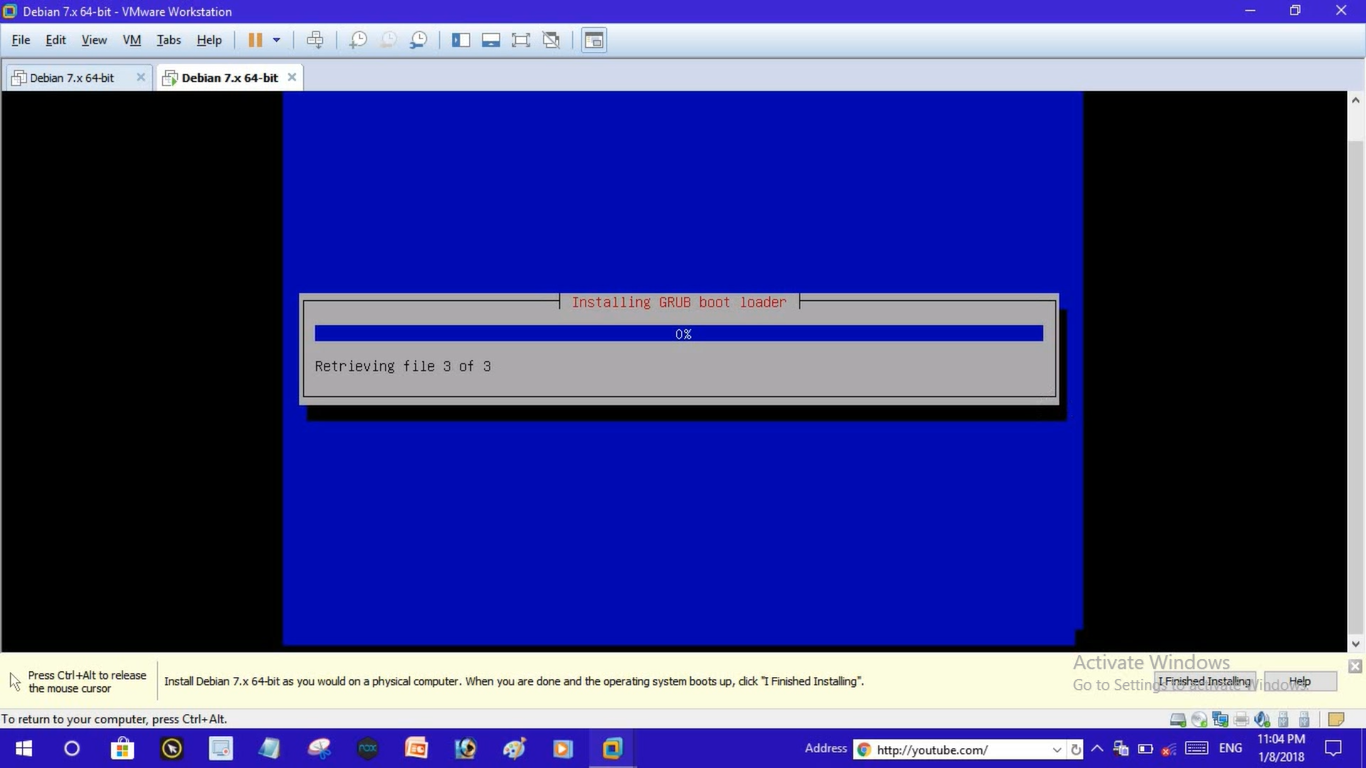Open the VMware message log note icon

[x=1337, y=719]
